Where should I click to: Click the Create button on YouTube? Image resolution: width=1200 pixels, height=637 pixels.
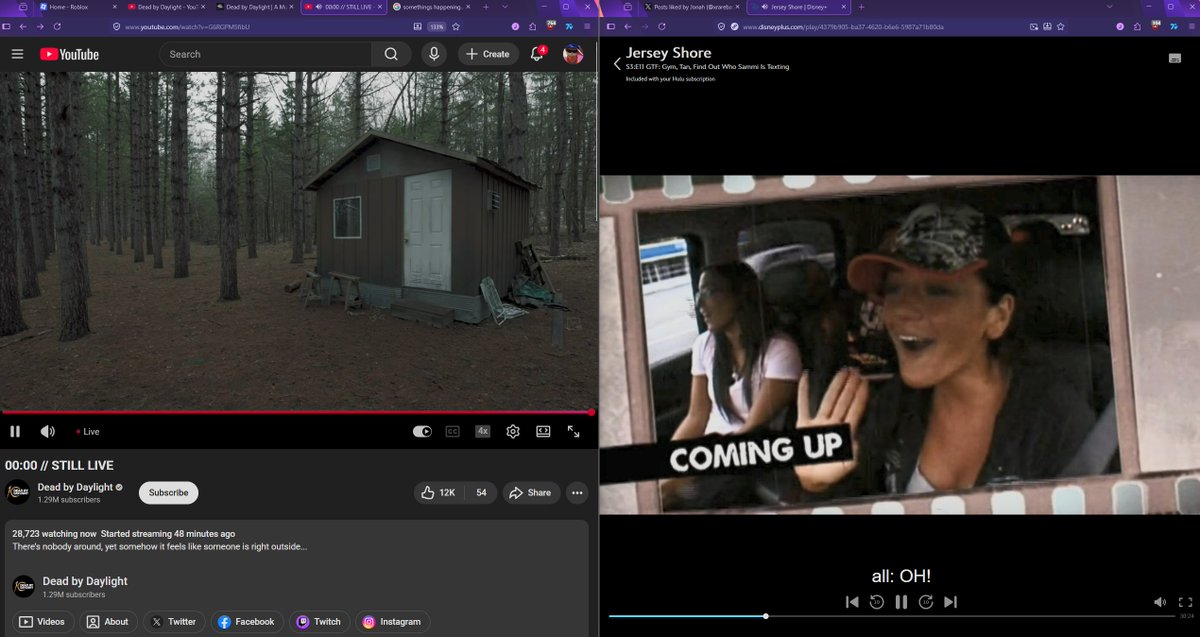[x=488, y=54]
